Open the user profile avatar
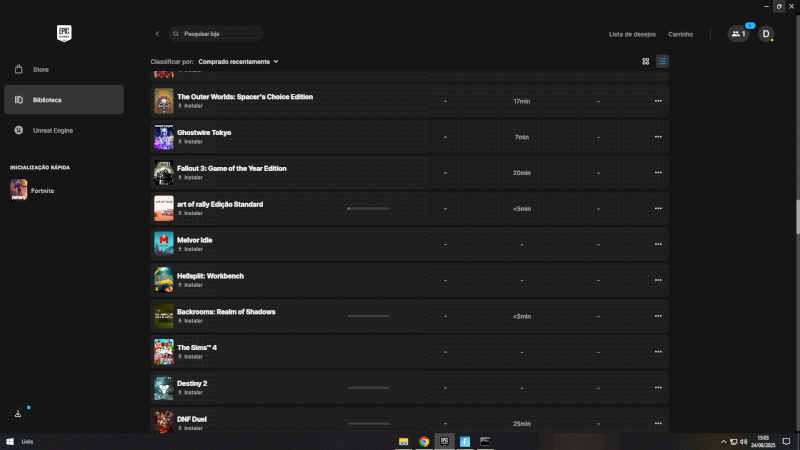800x450 pixels. click(766, 34)
